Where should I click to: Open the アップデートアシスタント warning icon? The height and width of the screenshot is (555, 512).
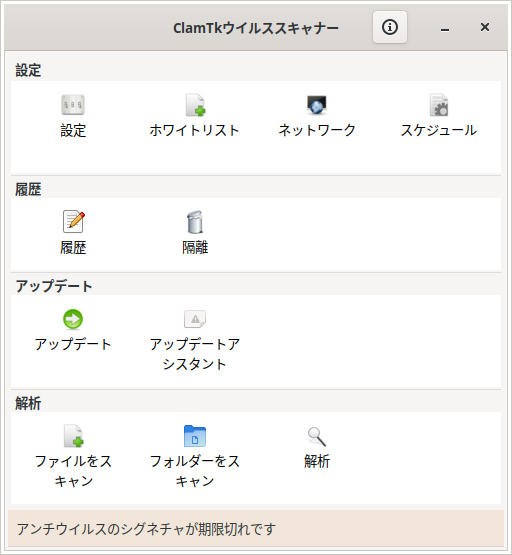tap(195, 319)
